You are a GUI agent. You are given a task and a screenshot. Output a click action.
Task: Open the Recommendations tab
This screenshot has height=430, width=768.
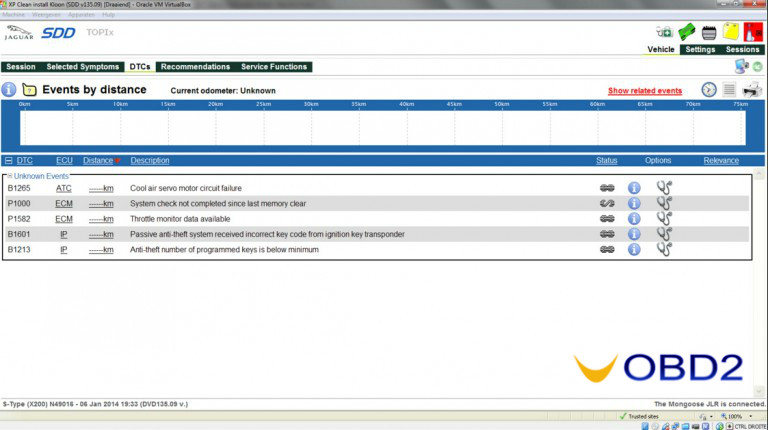(195, 67)
